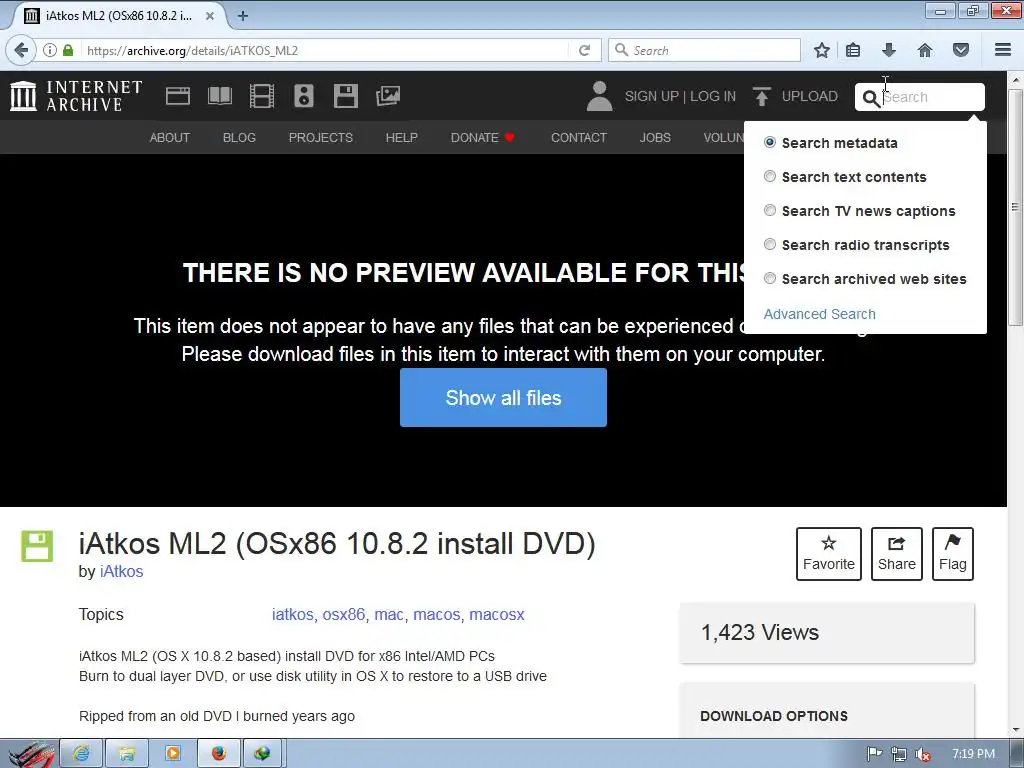Open the DONATE menu item
1024x768 pixels.
click(483, 137)
